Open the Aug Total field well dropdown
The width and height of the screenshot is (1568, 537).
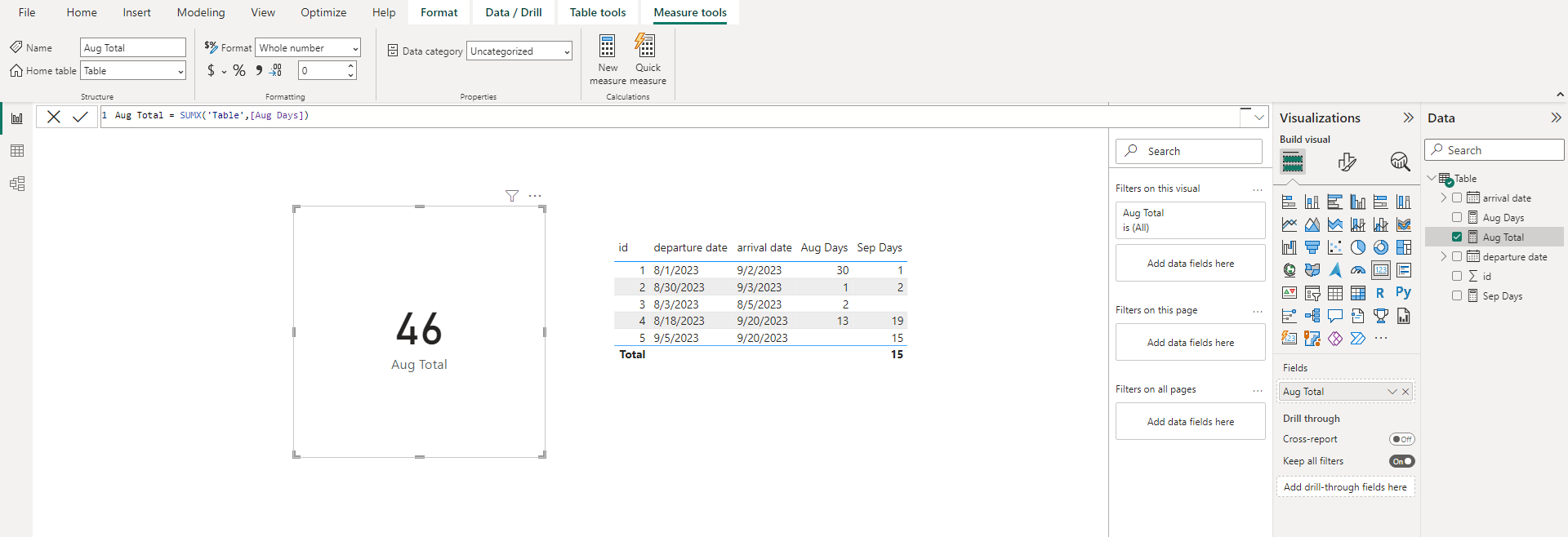click(x=1392, y=392)
